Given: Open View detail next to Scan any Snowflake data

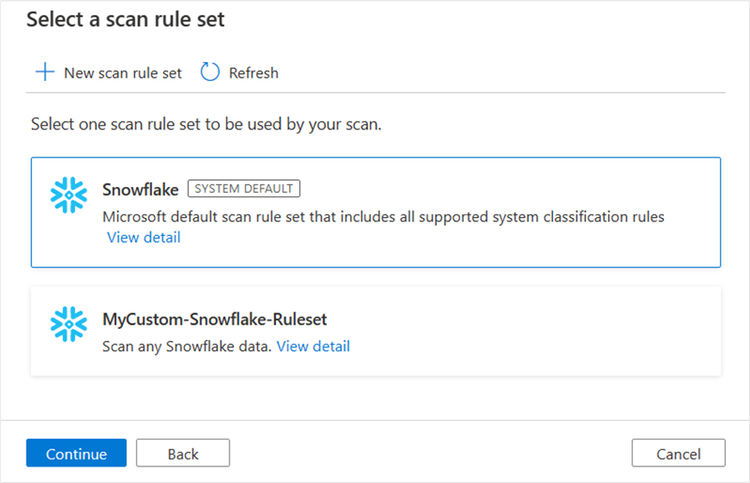Looking at the screenshot, I should [x=313, y=346].
